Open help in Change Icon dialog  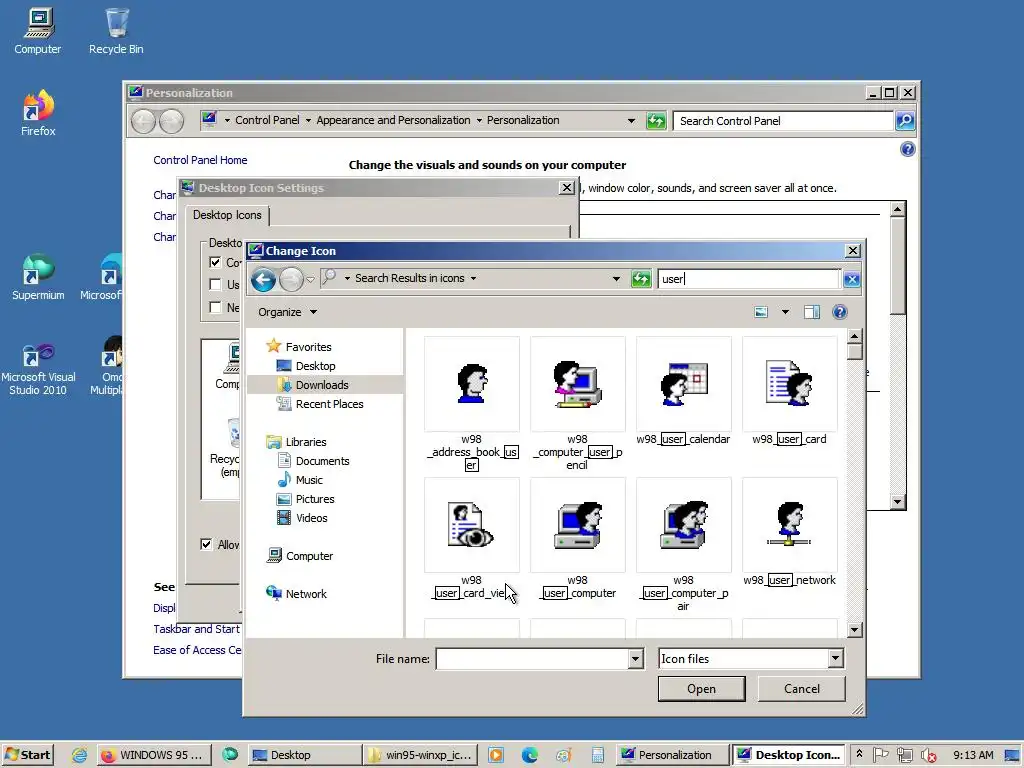[839, 312]
